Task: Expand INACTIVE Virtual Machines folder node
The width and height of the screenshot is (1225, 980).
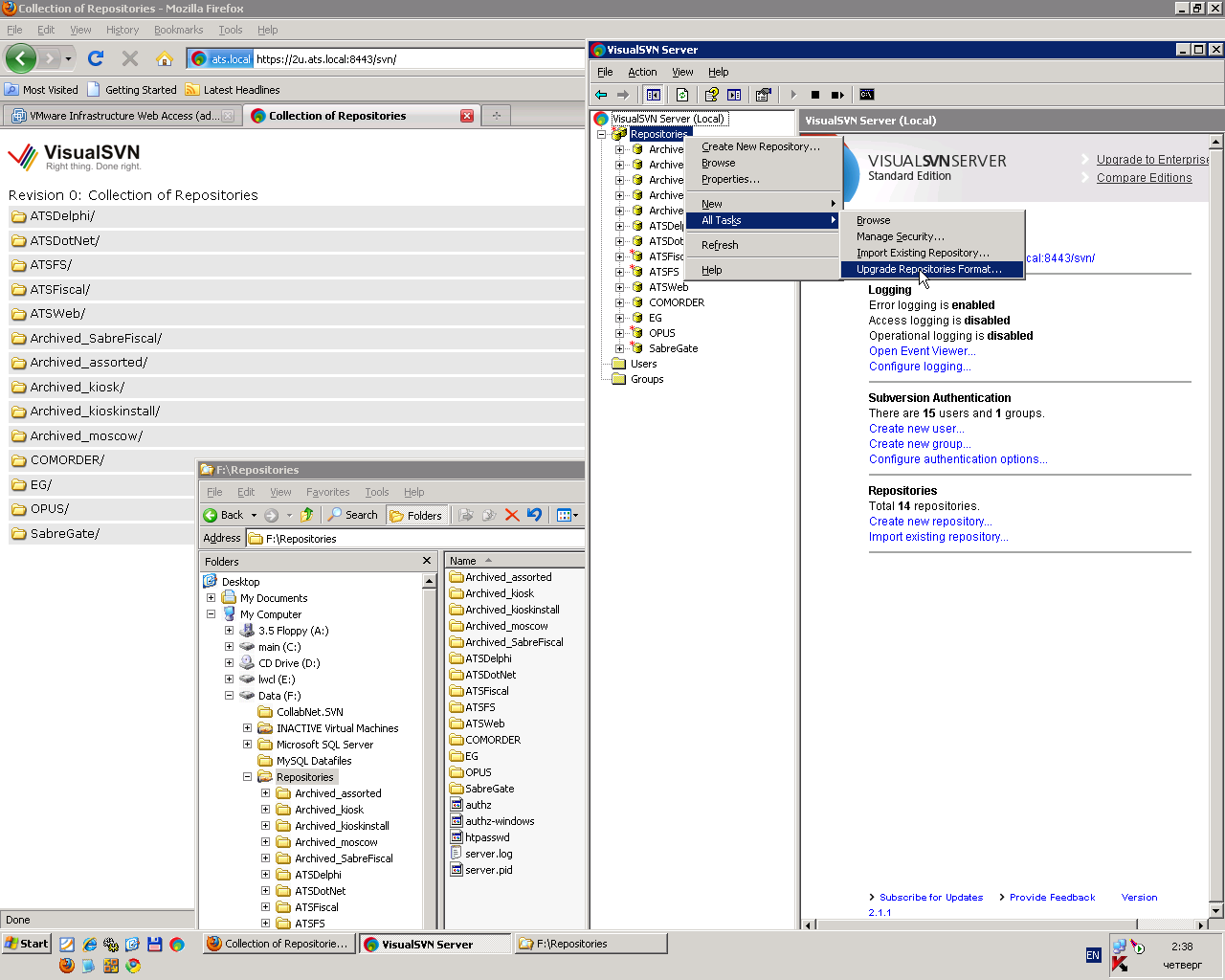Action: pos(247,728)
